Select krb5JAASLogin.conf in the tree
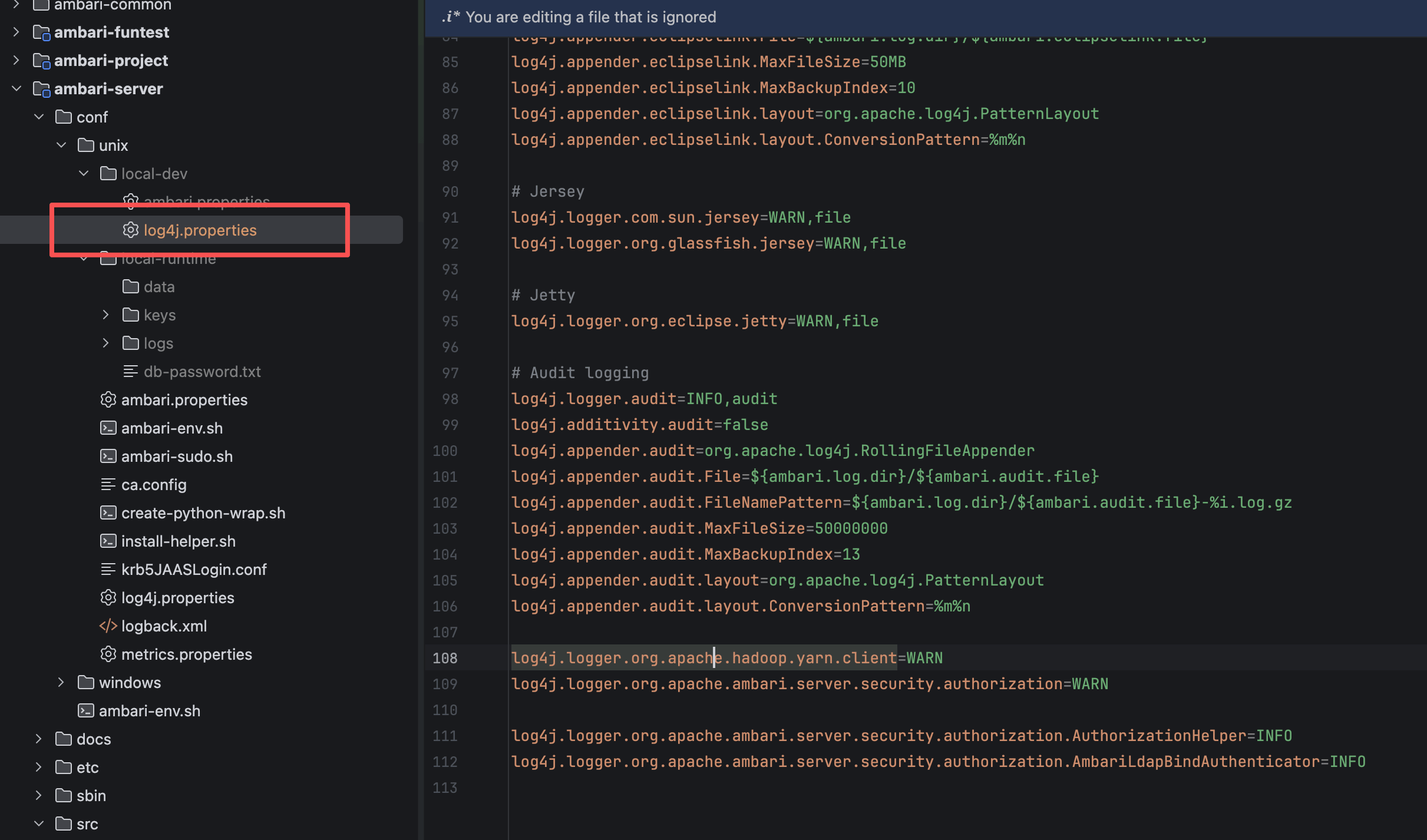Screen dimensions: 1427x840 [x=193, y=569]
